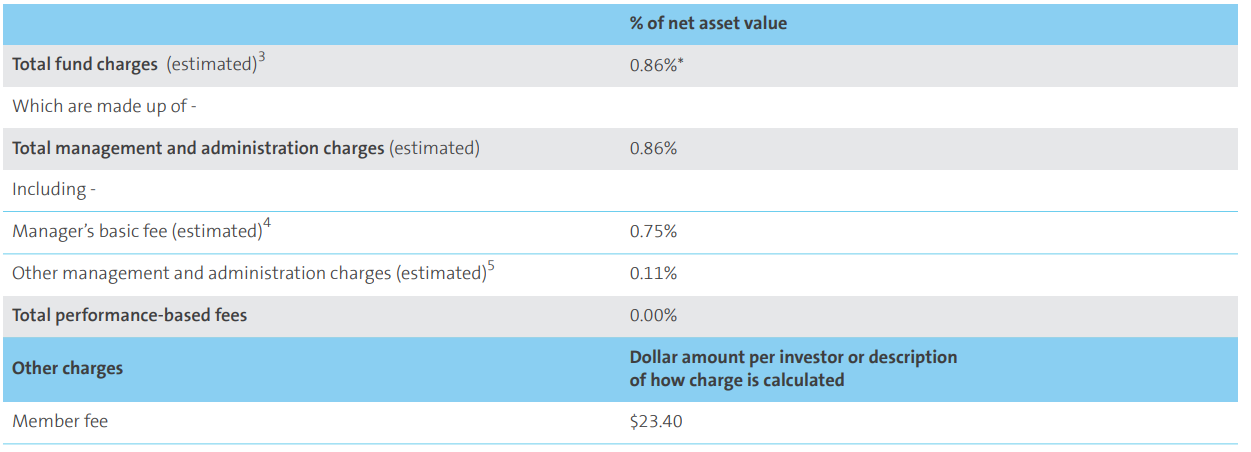Click the "% of net asset value" column header
Image resolution: width=1251 pixels, height=452 pixels.
[x=708, y=23]
